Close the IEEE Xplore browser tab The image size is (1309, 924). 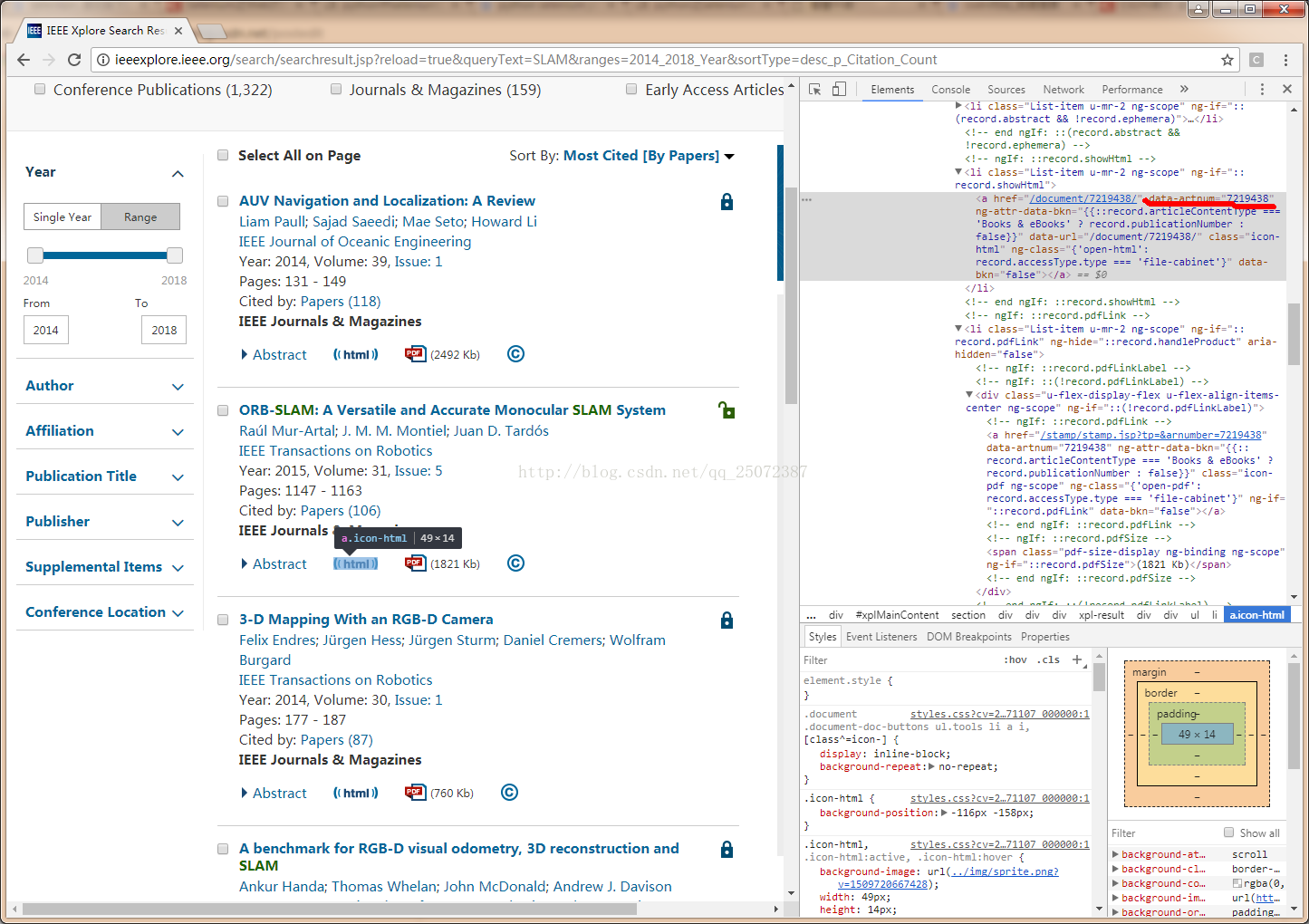coord(178,30)
